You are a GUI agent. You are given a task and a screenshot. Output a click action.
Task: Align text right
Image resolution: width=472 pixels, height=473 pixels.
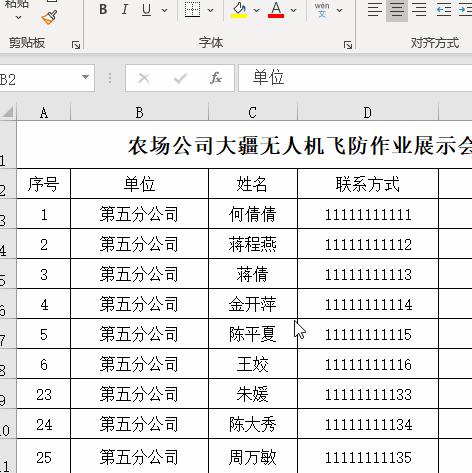[419, 10]
